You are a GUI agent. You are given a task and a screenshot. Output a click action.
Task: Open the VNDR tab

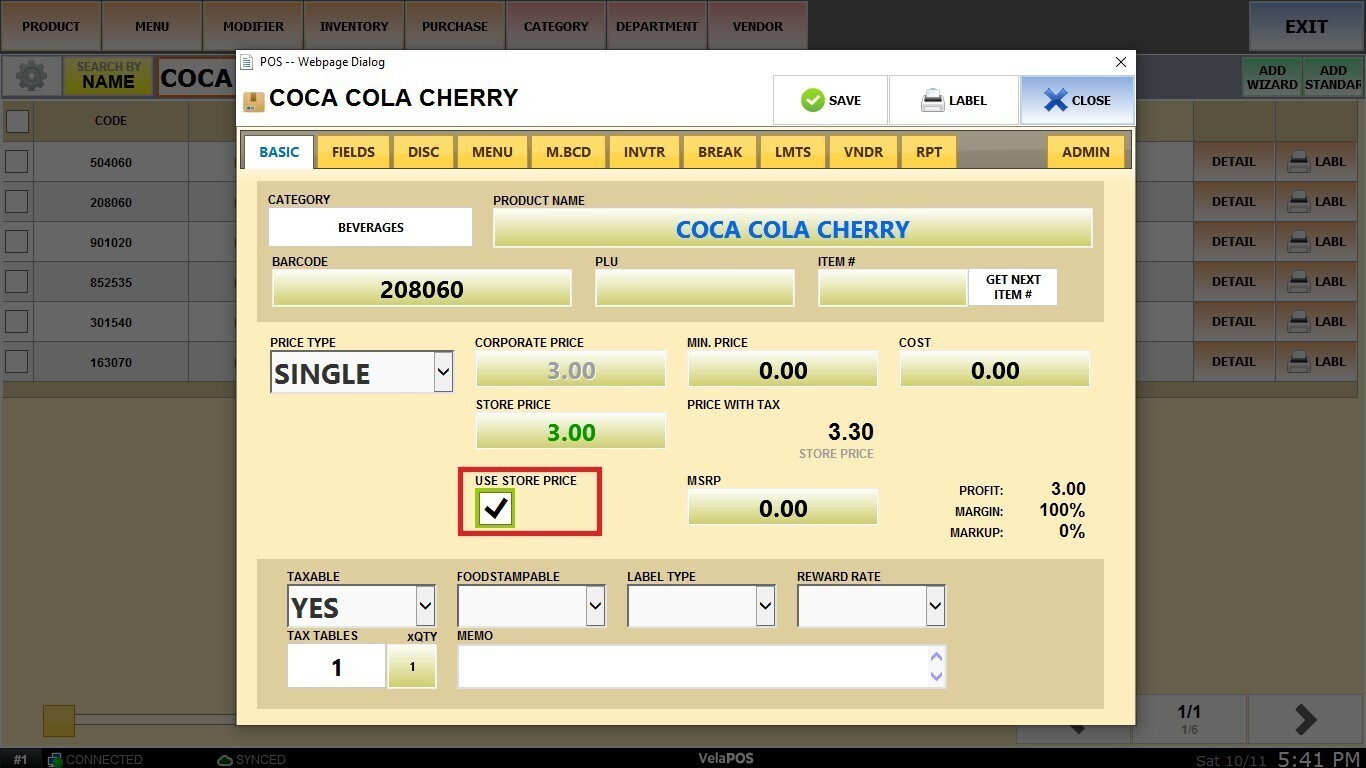(x=863, y=152)
